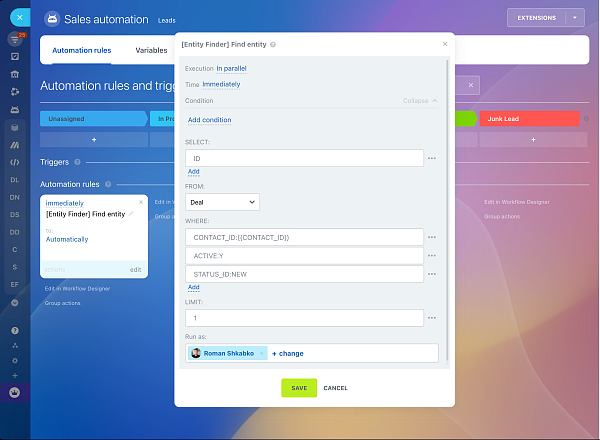Click the CoPilot icon at sidebar bottom
Screen dimensions: 600x440
(x=15, y=391)
